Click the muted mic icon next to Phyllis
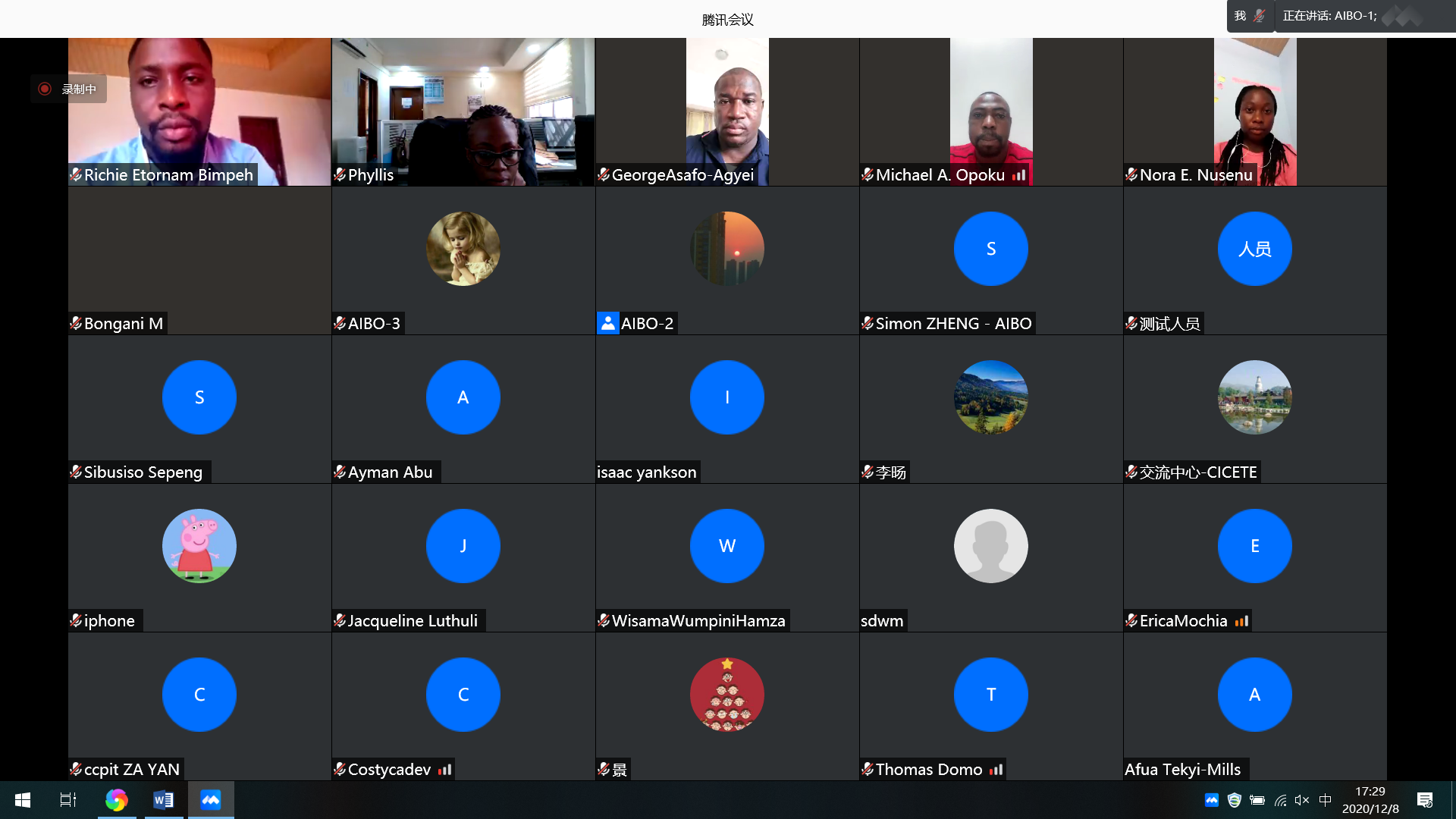1456x819 pixels. coord(340,174)
